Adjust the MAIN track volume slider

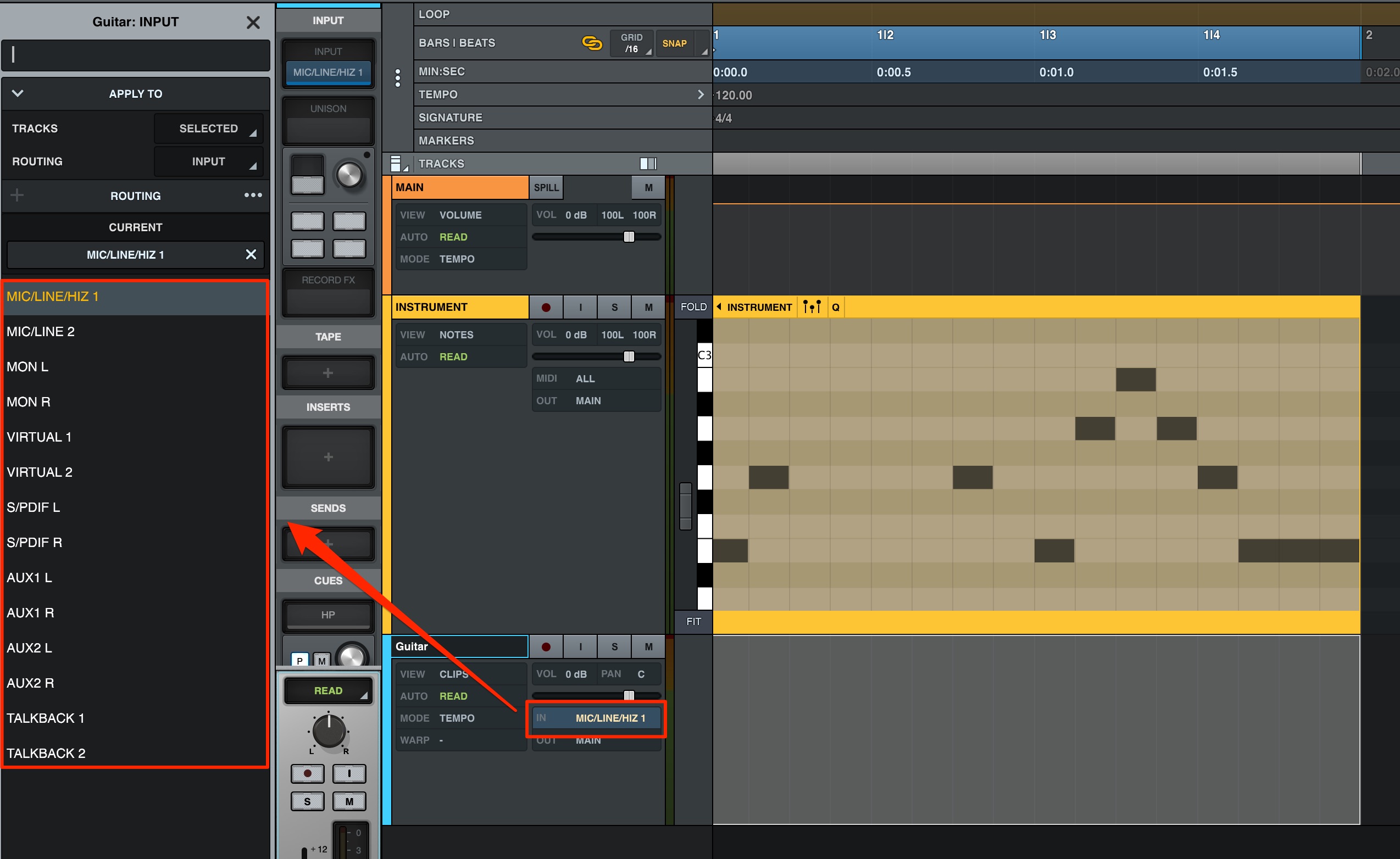pos(629,236)
